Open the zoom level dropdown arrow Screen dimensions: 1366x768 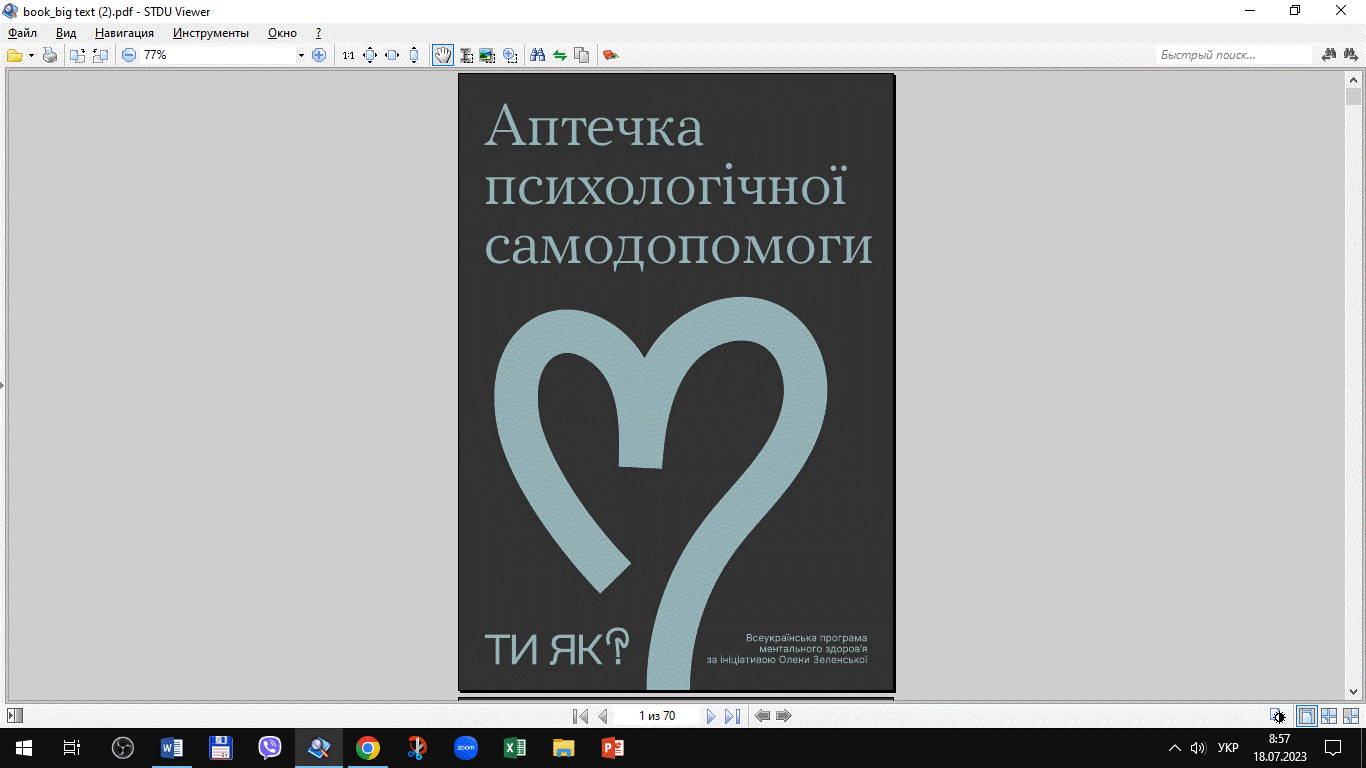pos(301,55)
